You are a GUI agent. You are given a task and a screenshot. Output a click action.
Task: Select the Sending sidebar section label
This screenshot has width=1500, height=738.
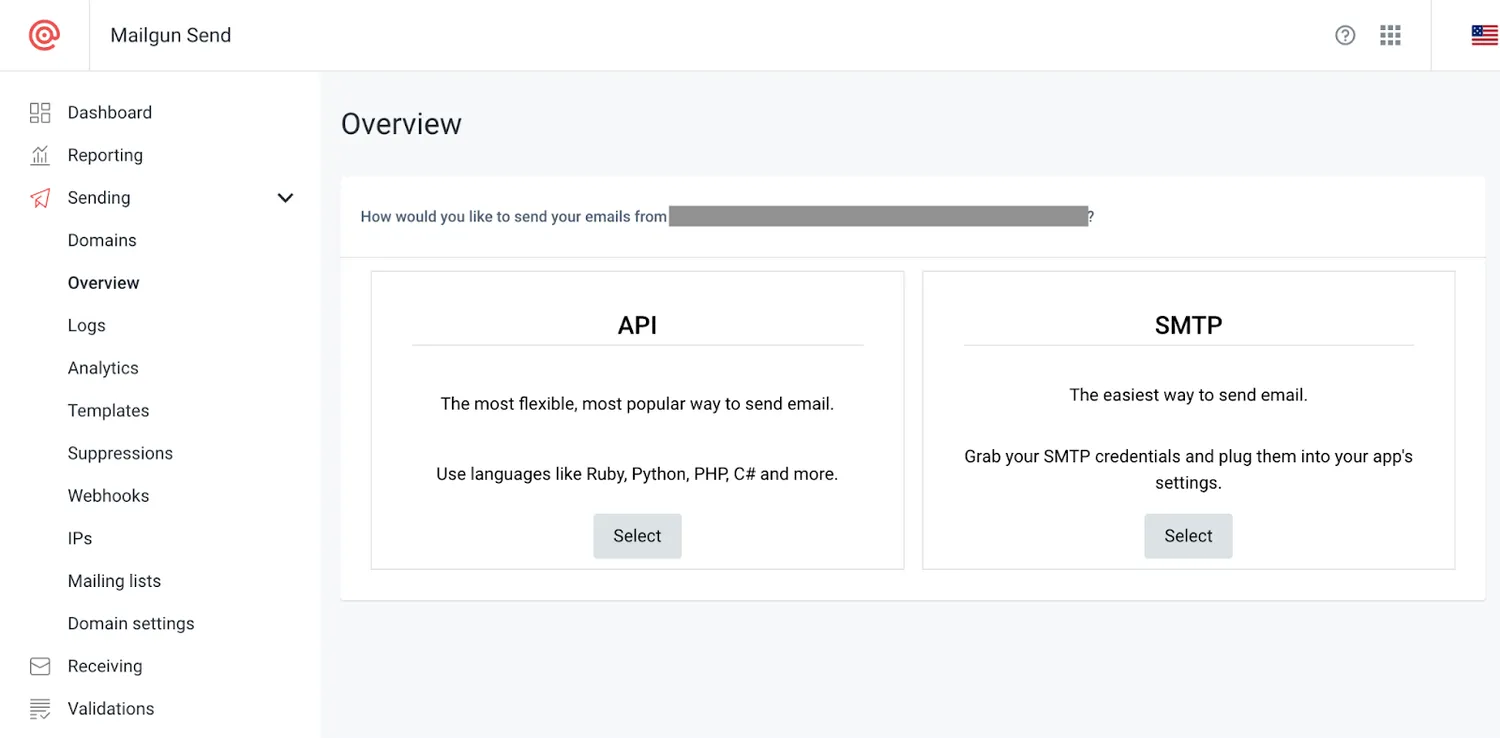99,198
